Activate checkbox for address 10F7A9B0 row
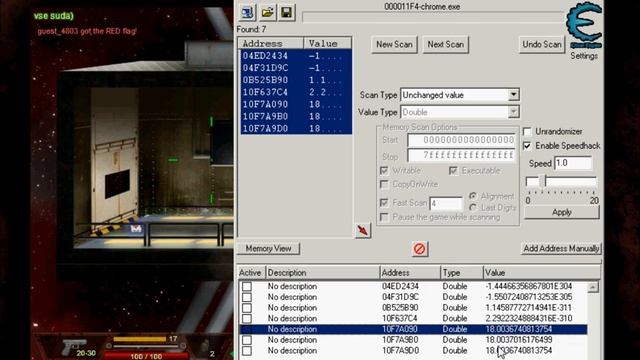The height and width of the screenshot is (360, 640). click(x=247, y=340)
